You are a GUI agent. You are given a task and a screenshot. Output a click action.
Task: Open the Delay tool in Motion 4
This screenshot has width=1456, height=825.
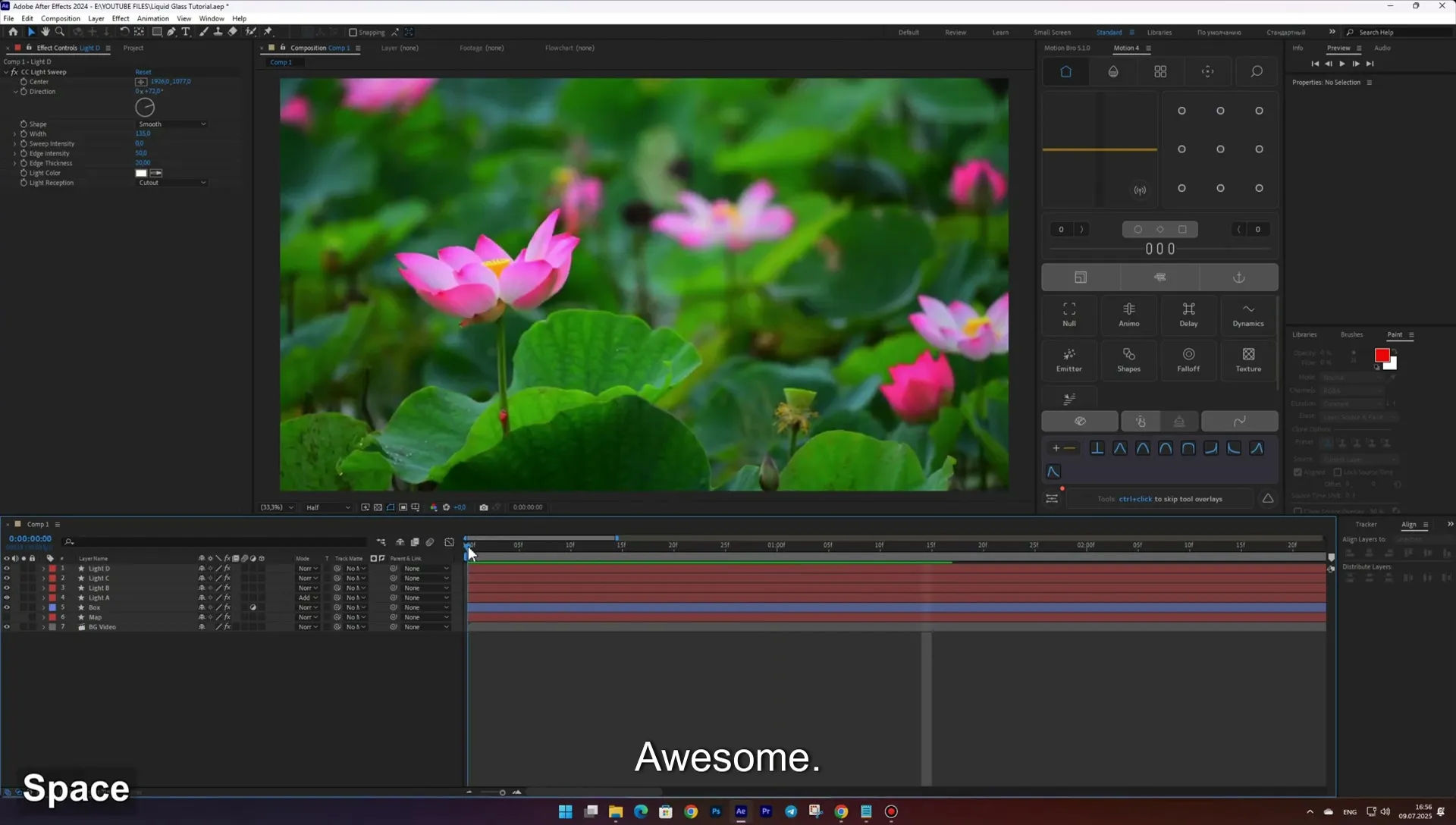pos(1188,315)
